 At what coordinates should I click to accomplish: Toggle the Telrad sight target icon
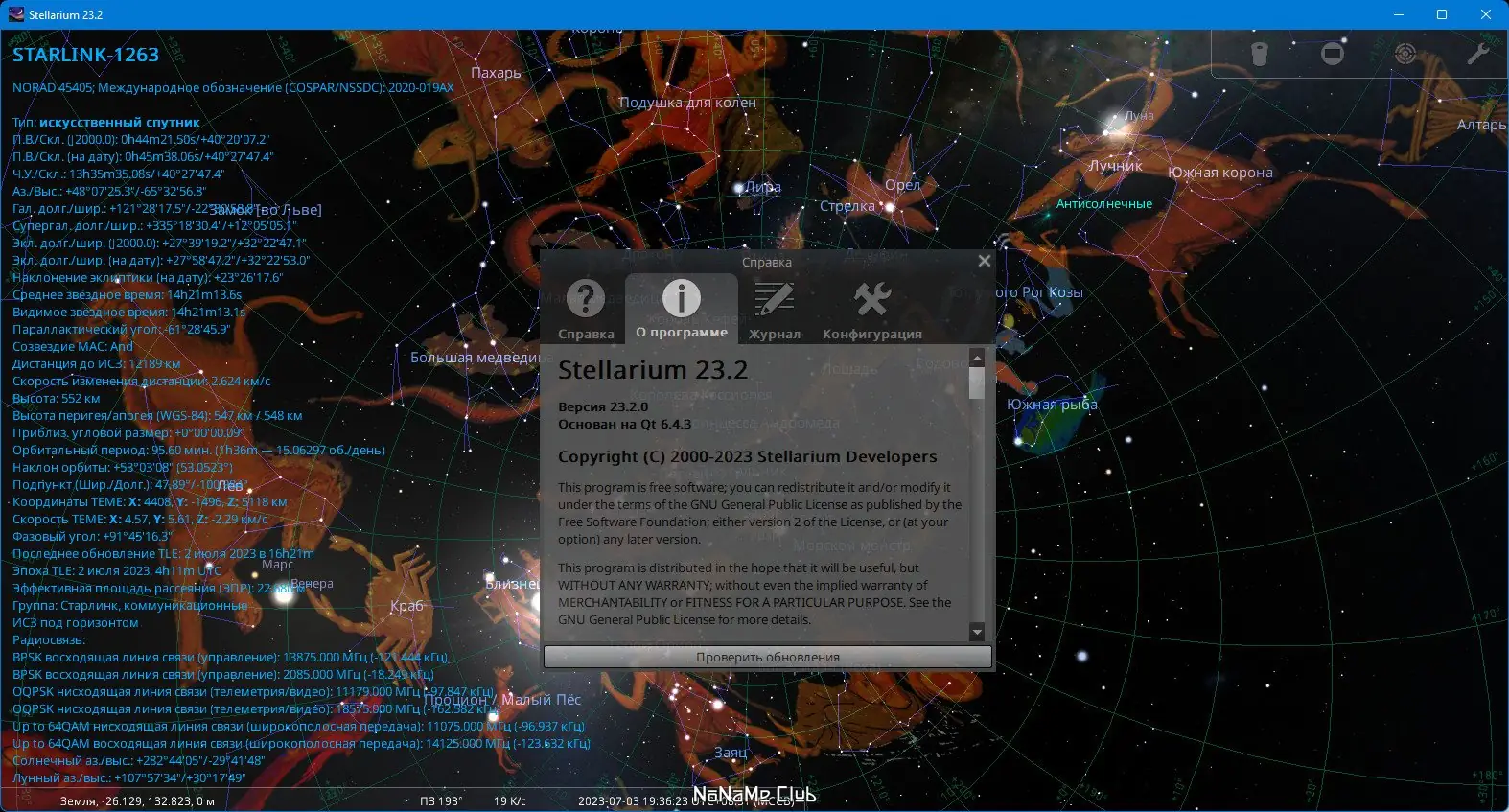tap(1405, 54)
